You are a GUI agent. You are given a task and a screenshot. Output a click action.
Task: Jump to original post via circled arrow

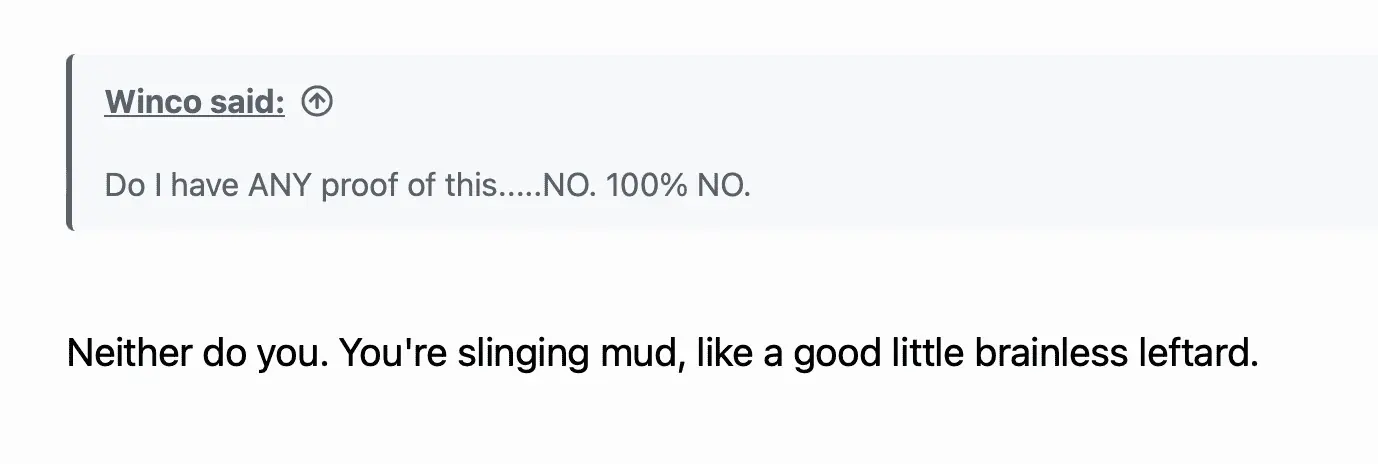pos(317,102)
